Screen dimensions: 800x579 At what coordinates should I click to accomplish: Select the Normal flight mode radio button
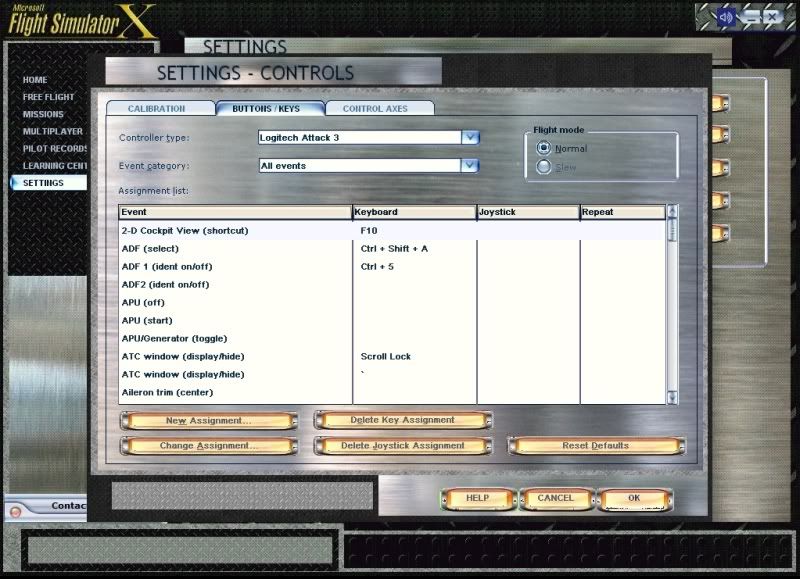point(543,148)
